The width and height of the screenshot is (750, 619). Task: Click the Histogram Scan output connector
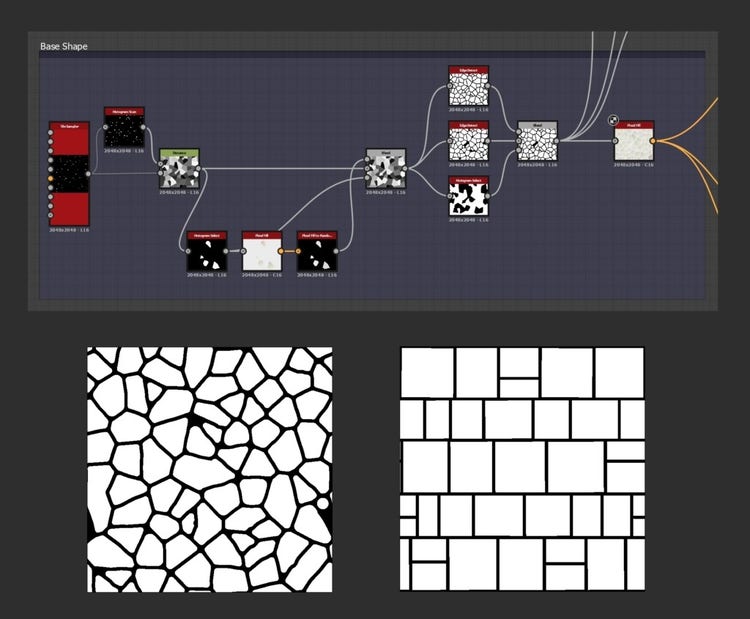[143, 127]
